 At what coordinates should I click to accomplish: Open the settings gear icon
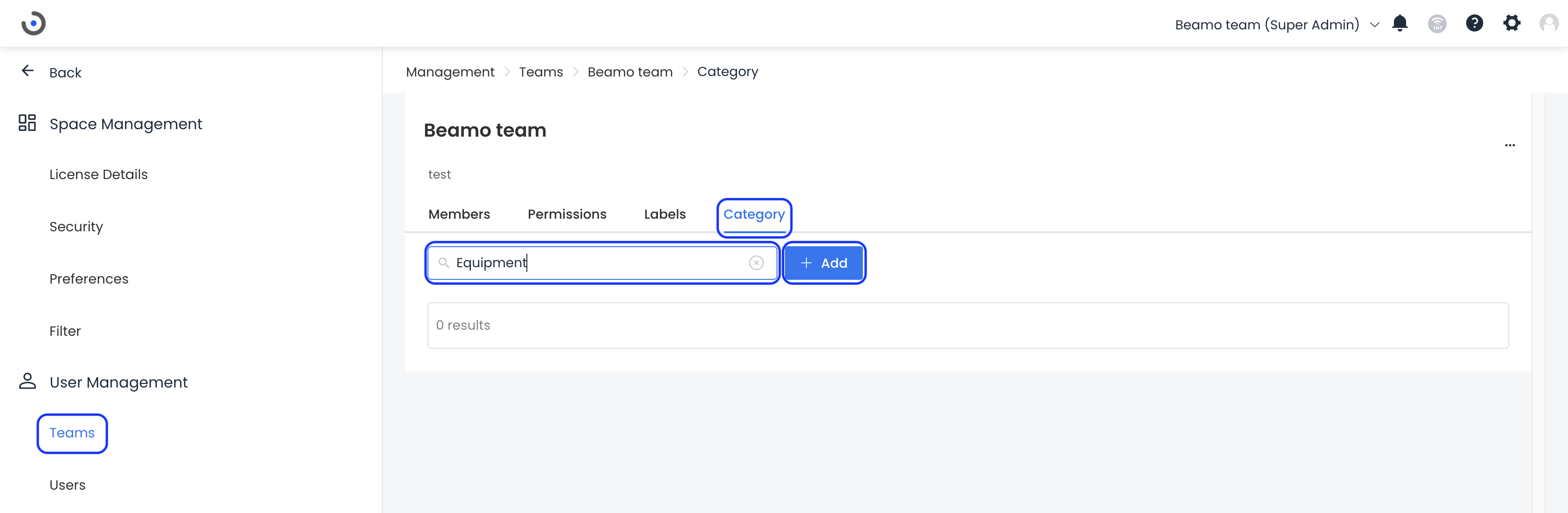1512,23
